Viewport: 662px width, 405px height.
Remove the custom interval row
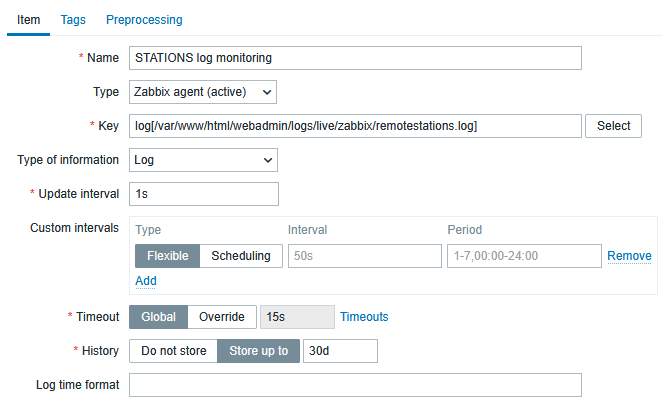coord(629,257)
